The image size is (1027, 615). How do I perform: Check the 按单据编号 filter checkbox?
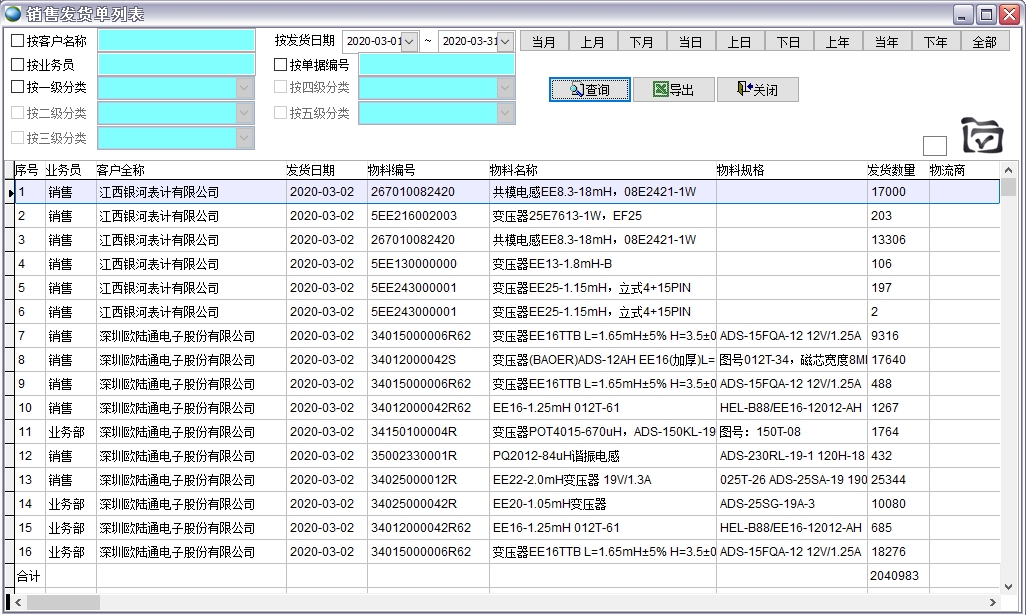coord(281,65)
